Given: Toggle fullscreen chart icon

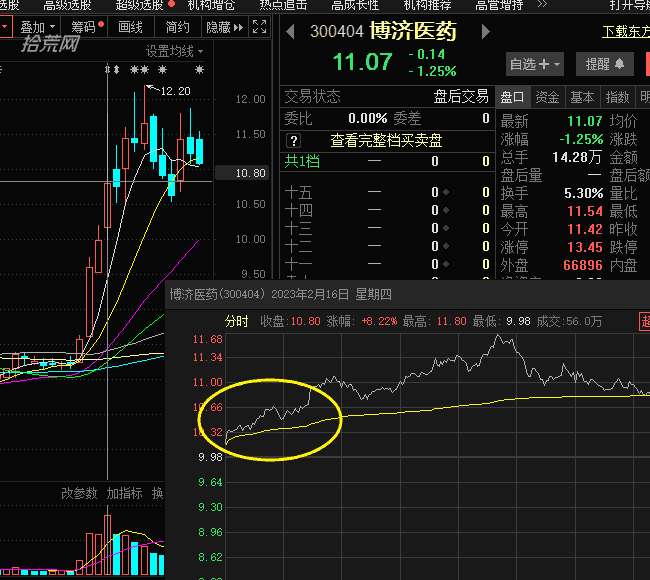Looking at the screenshot, I should (260, 27).
